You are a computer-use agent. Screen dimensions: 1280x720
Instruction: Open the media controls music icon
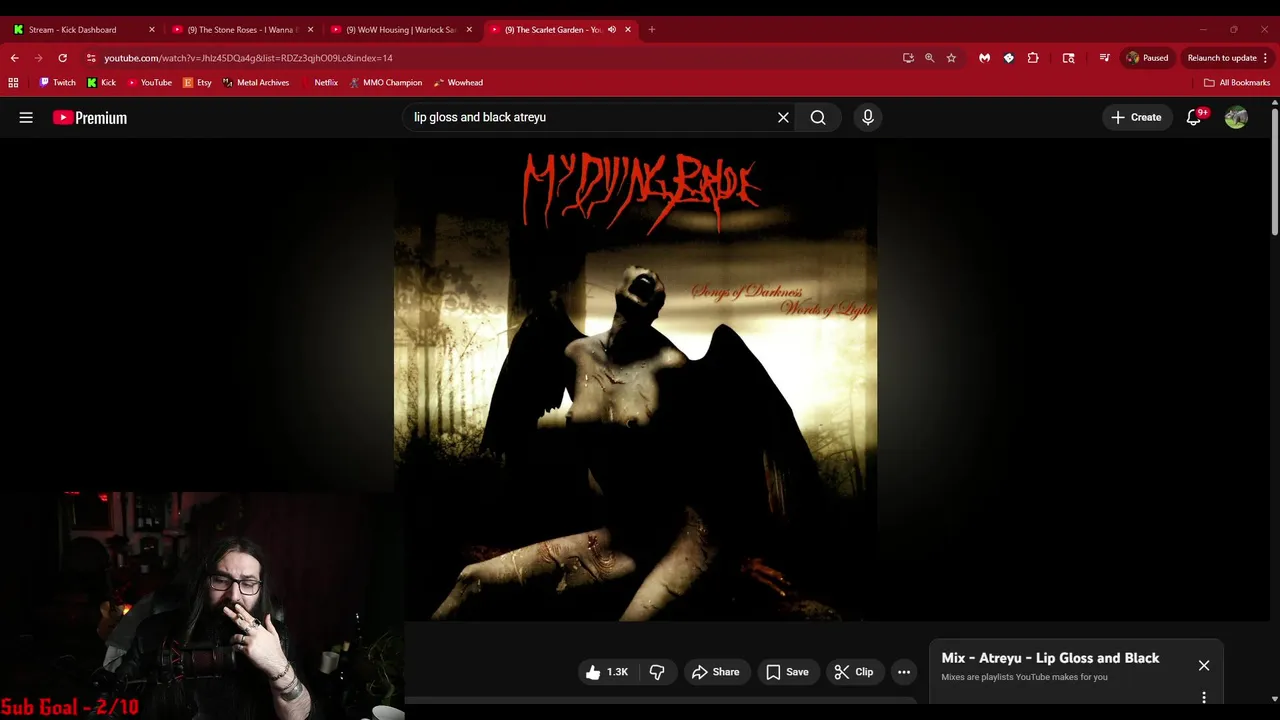pyautogui.click(x=1104, y=58)
